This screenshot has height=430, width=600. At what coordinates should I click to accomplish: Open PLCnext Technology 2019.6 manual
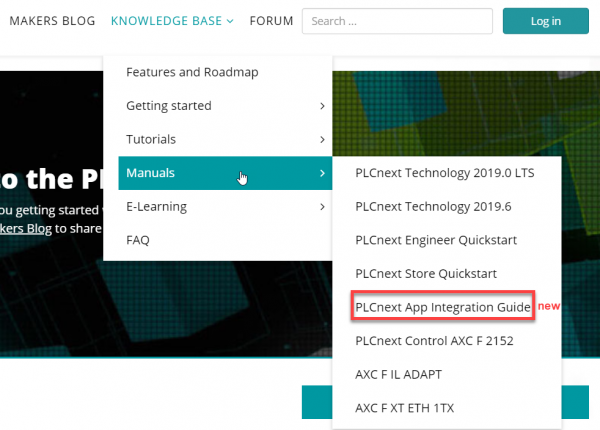click(433, 207)
